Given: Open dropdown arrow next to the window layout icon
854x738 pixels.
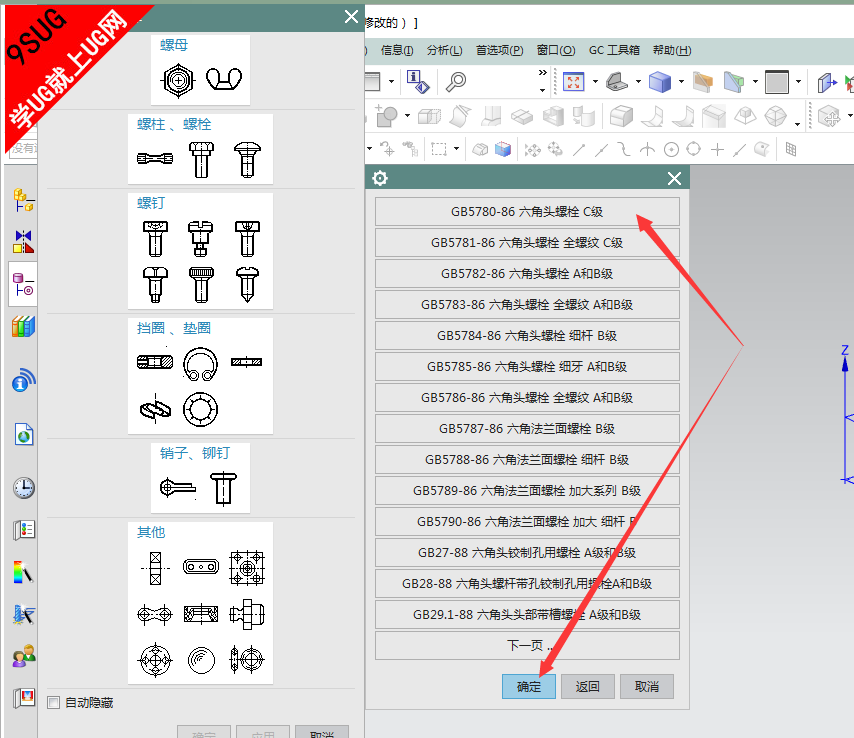Looking at the screenshot, I should (x=391, y=82).
